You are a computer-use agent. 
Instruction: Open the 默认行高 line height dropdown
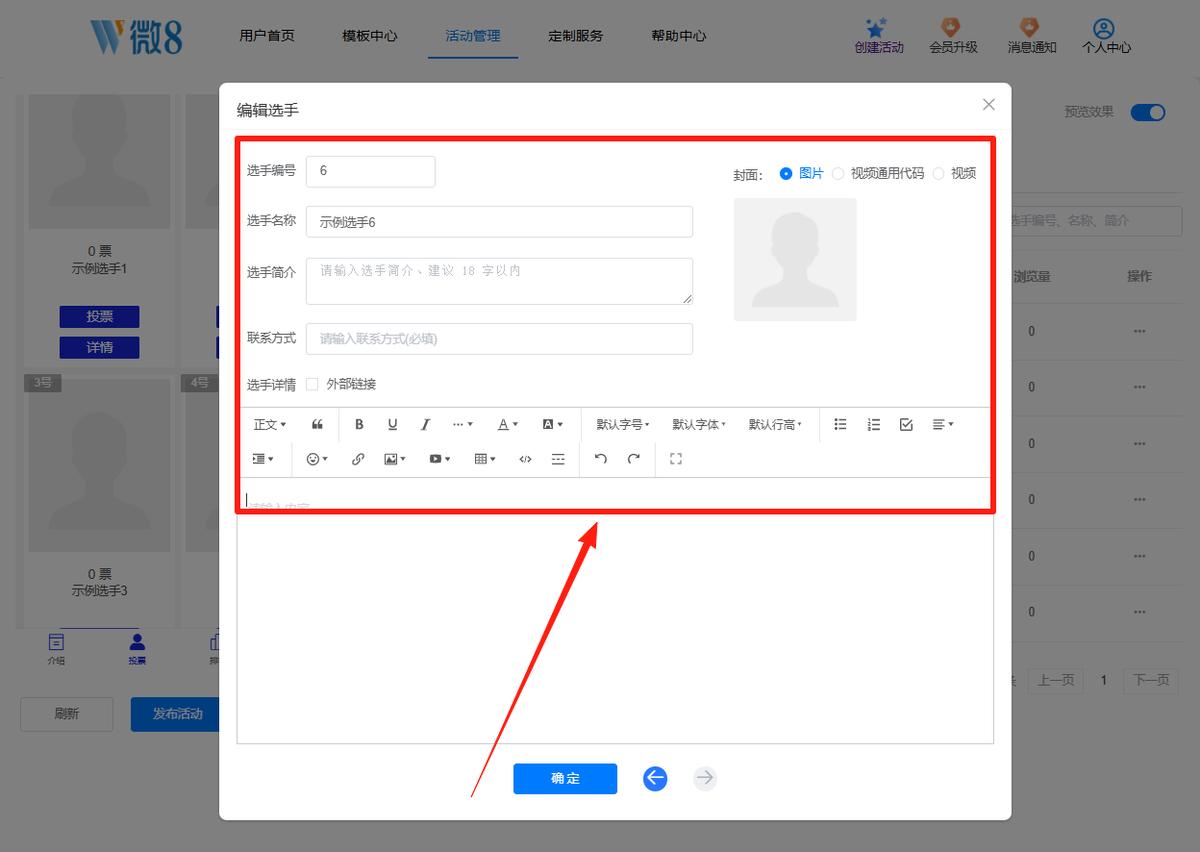pyautogui.click(x=776, y=425)
